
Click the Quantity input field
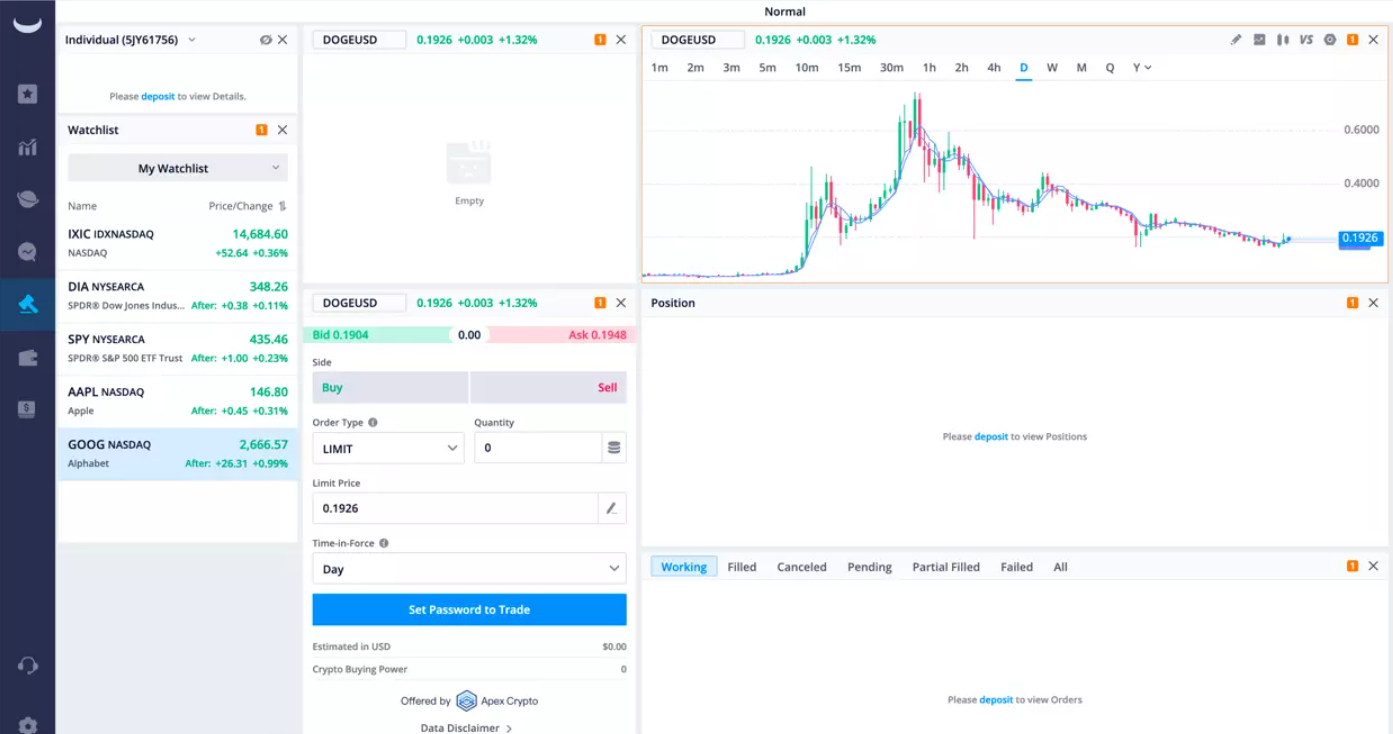[x=538, y=448]
